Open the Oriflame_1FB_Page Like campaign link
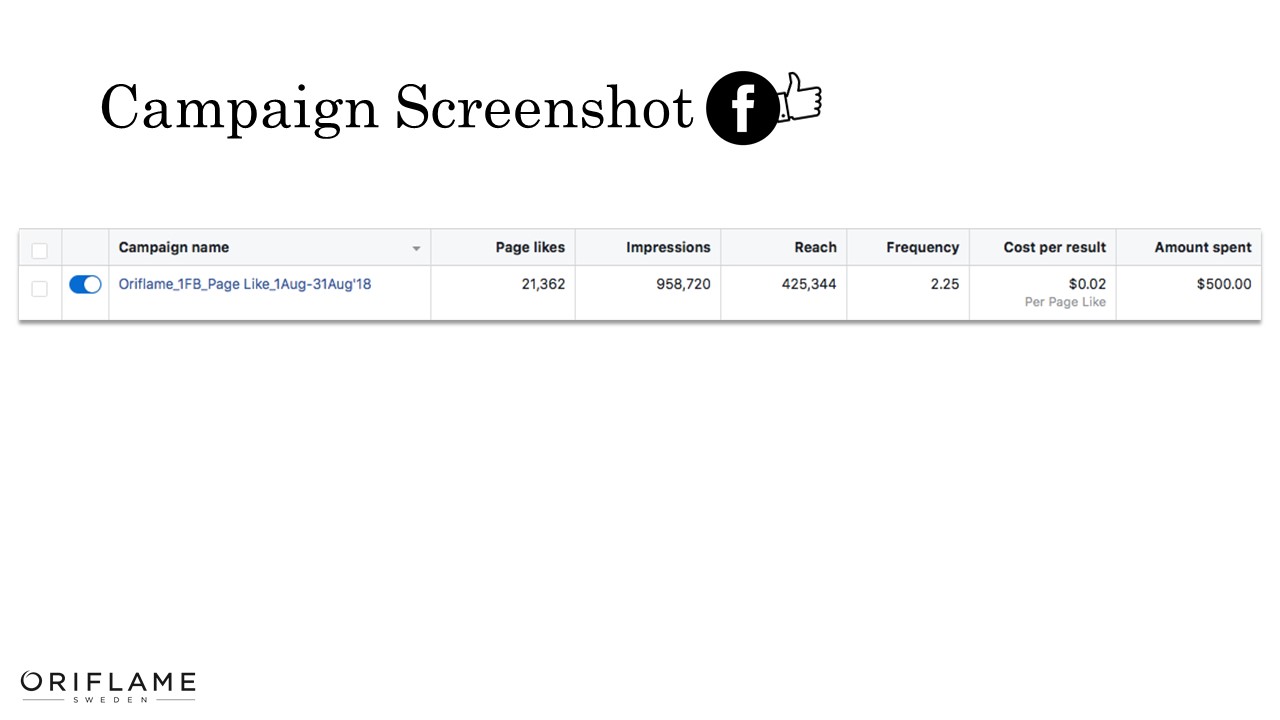 pyautogui.click(x=245, y=284)
